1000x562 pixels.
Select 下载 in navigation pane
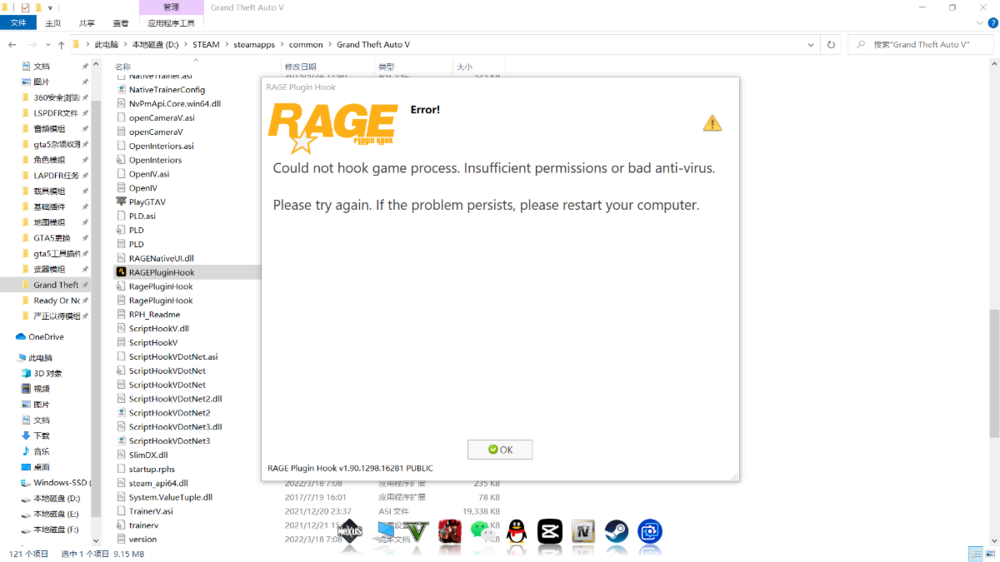(41, 436)
